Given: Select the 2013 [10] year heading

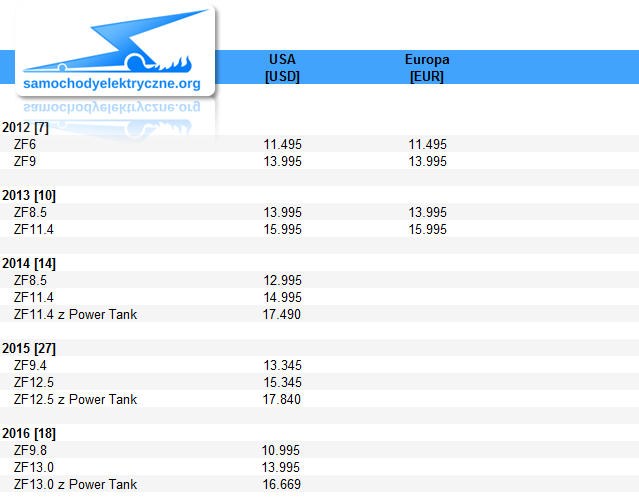Looking at the screenshot, I should pos(29,196).
